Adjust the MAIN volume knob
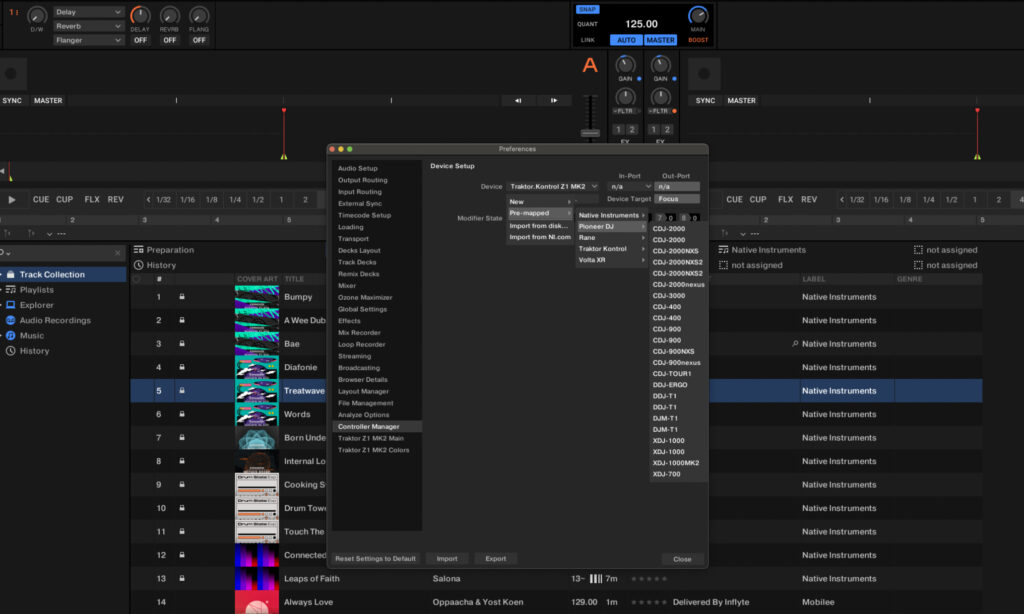Viewport: 1024px width, 614px height. coord(700,17)
